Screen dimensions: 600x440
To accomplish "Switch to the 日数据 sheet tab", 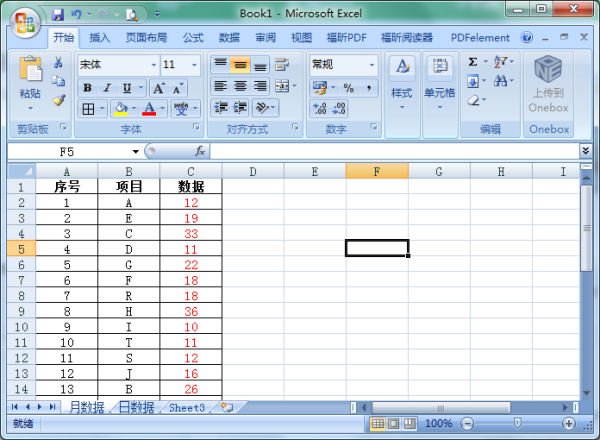I will point(136,408).
